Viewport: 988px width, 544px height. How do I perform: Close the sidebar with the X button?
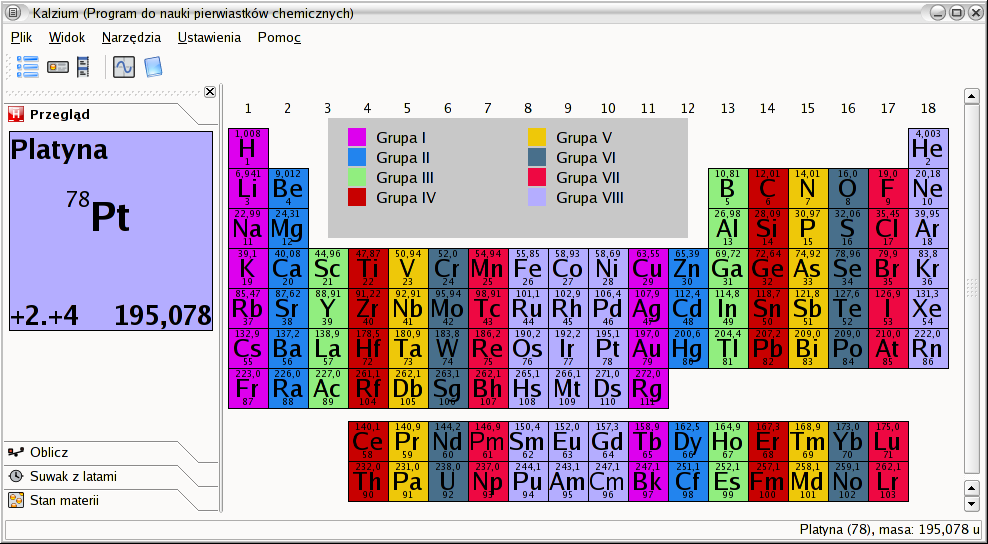(x=210, y=92)
